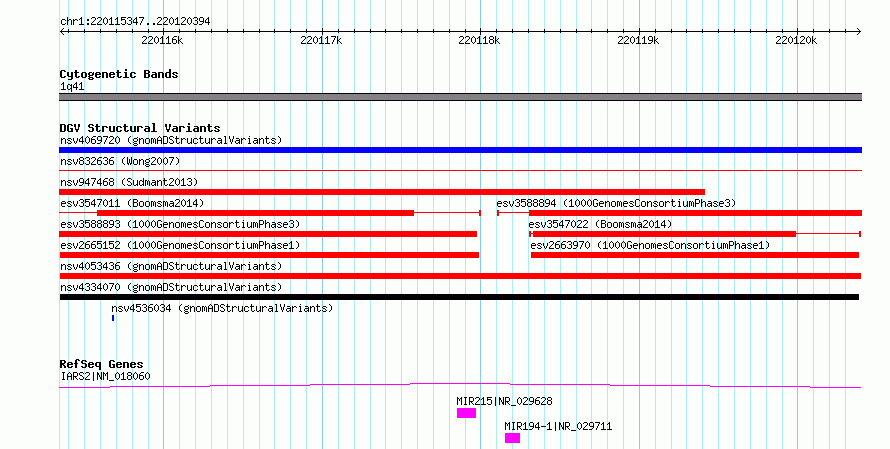This screenshot has width=890, height=449.
Task: Open the esv3547011 (Boomsma2014) label
Action: point(132,203)
